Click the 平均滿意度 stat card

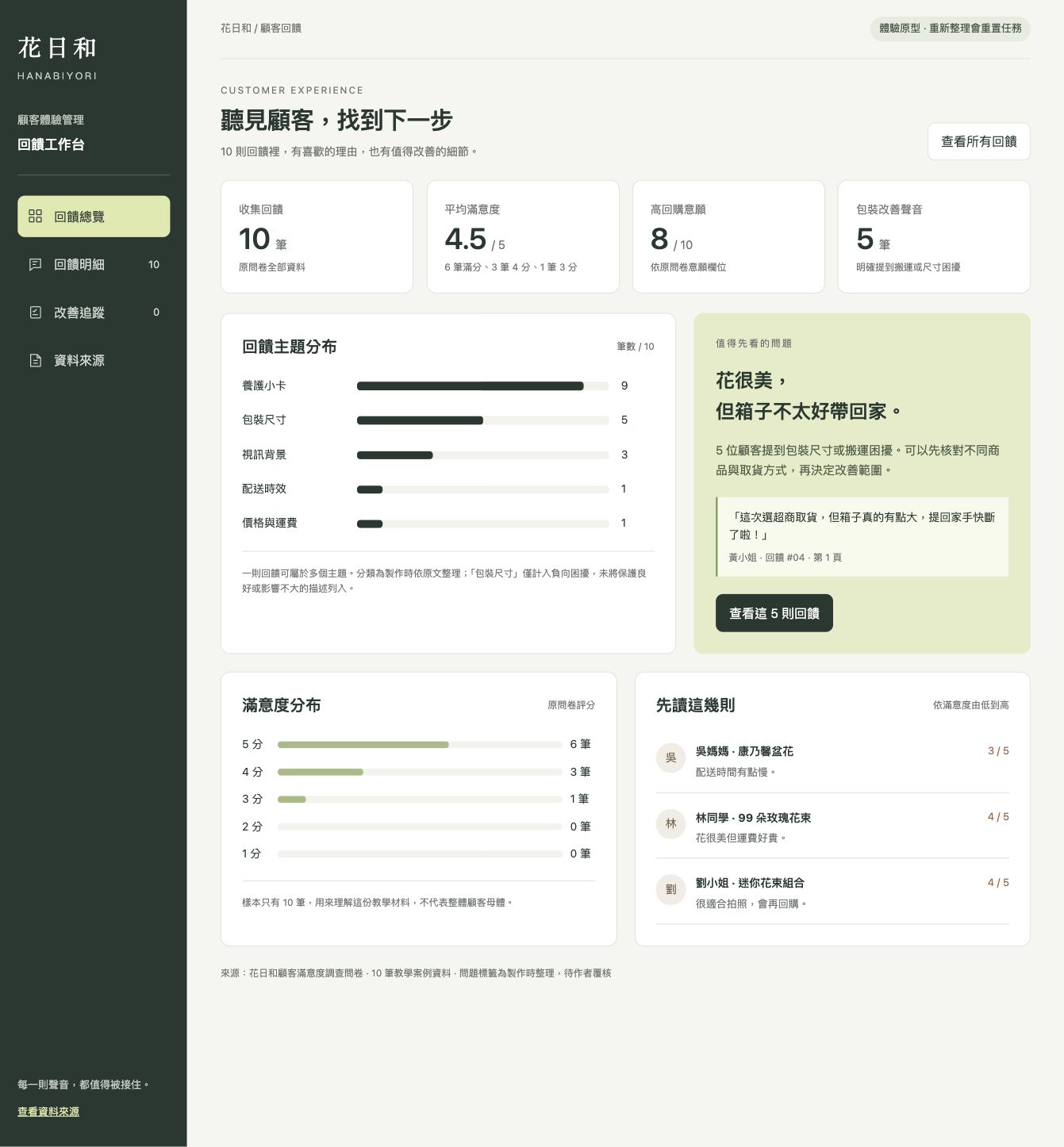pyautogui.click(x=523, y=236)
